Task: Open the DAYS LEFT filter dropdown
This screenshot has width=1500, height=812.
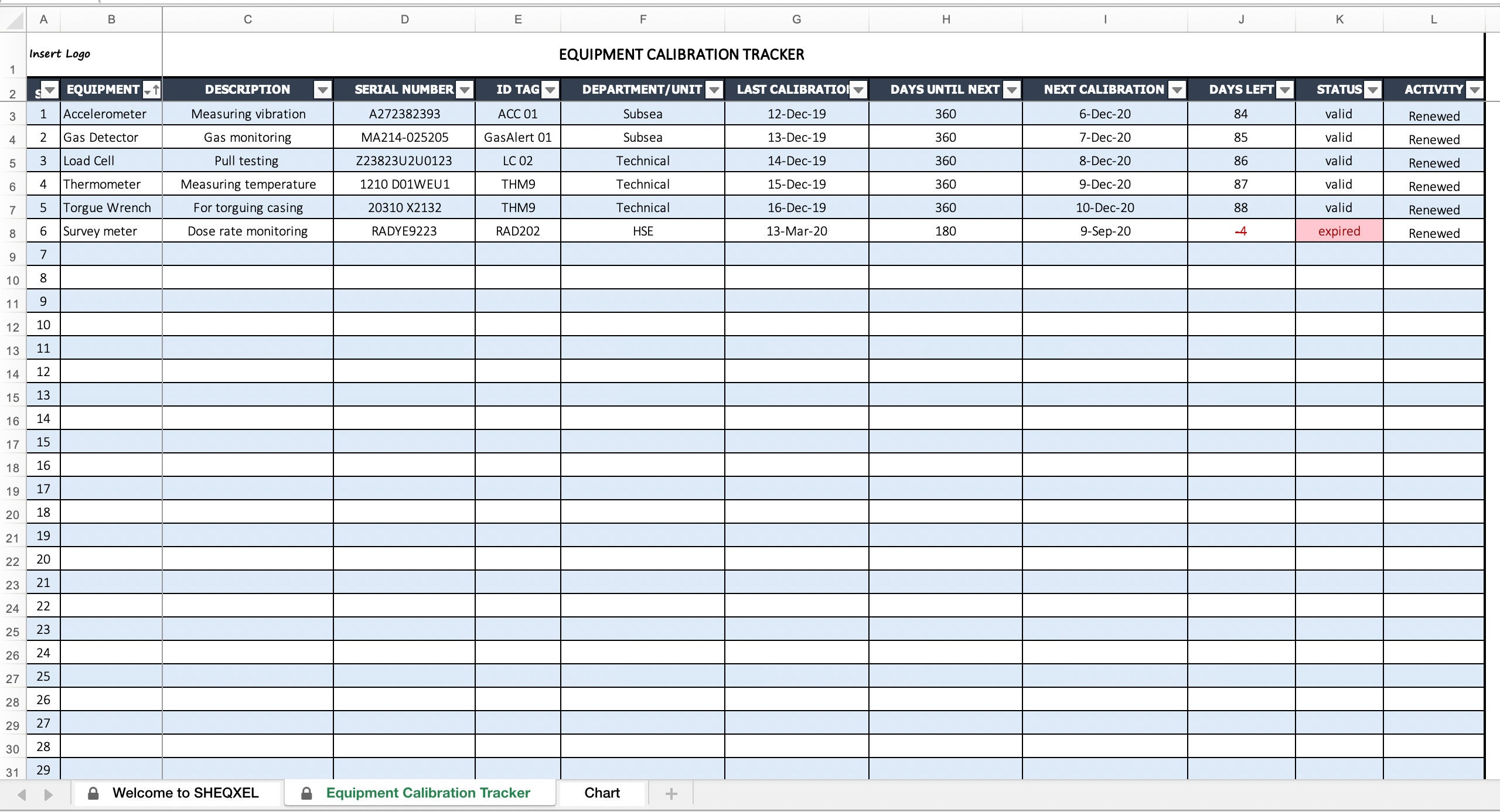Action: [x=1284, y=90]
